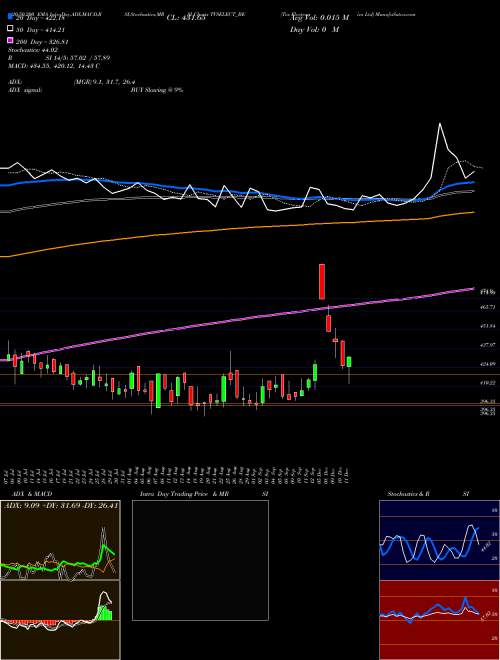Select the '200 Day - 326.81' legend text
This screenshot has width=500, height=660.
coord(43,42)
